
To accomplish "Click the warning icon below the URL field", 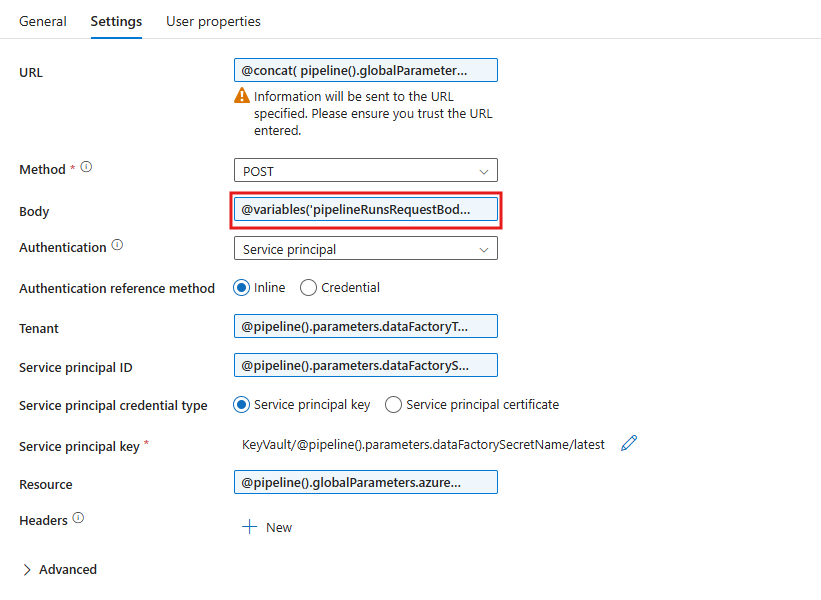I will pos(240,95).
